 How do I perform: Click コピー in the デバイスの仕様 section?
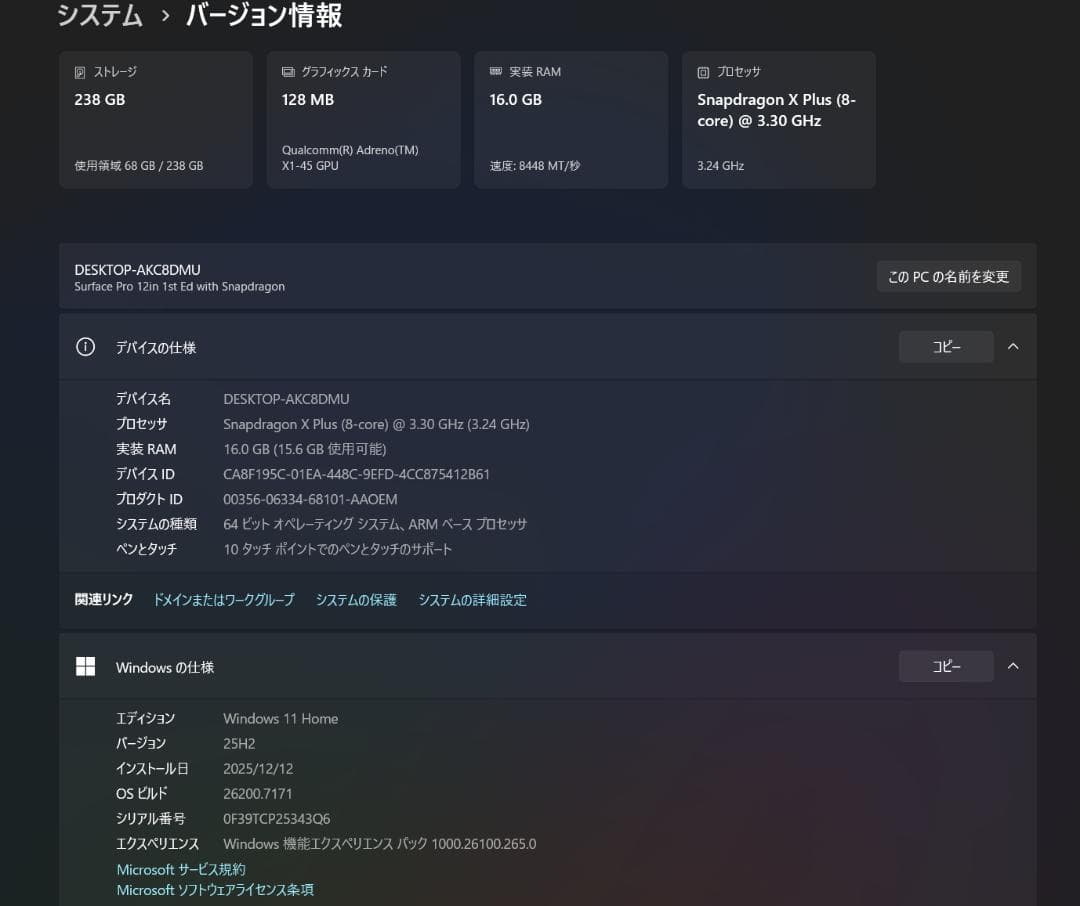tap(945, 346)
